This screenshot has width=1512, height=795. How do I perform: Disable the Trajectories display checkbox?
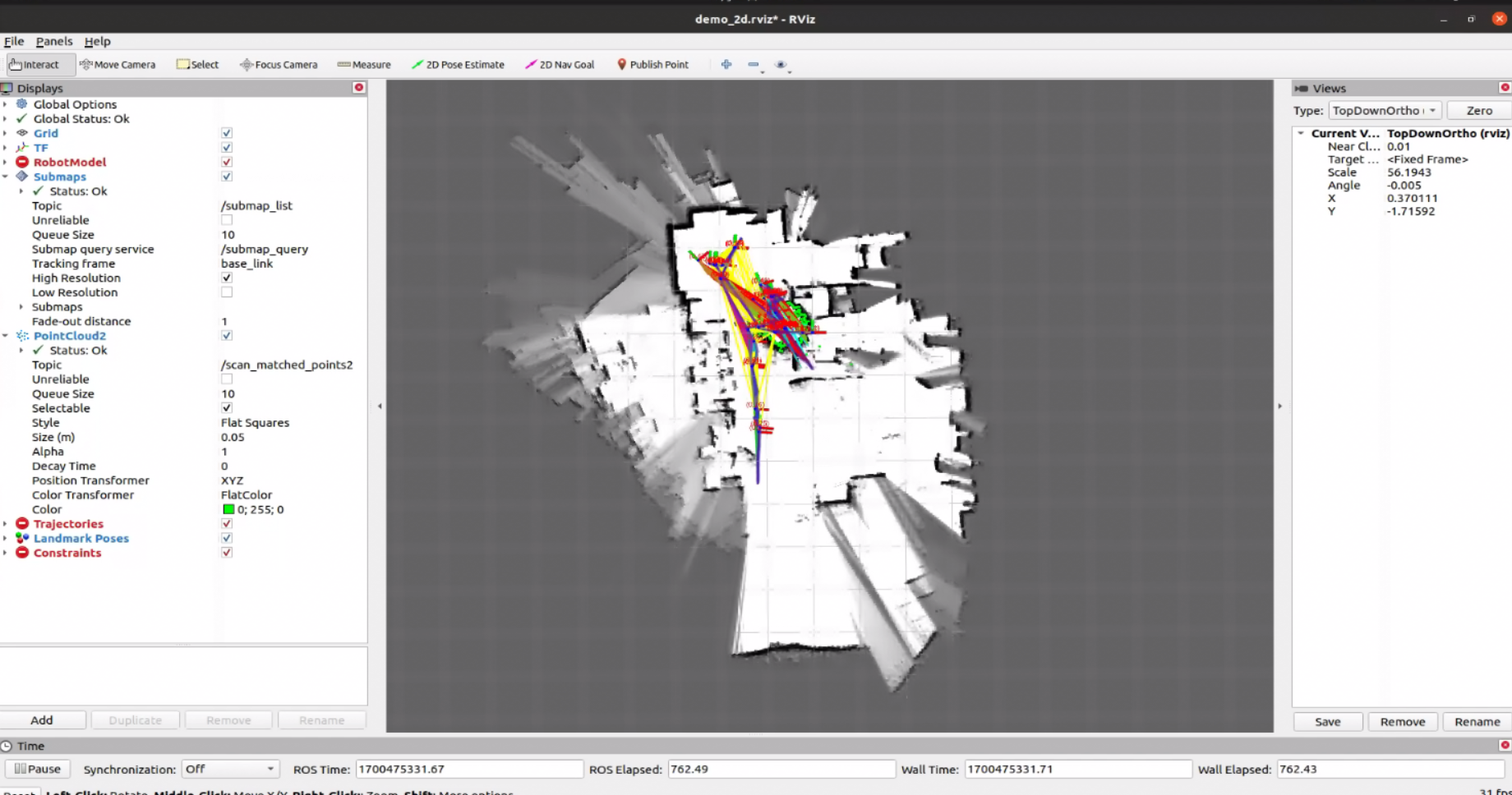pyautogui.click(x=227, y=524)
